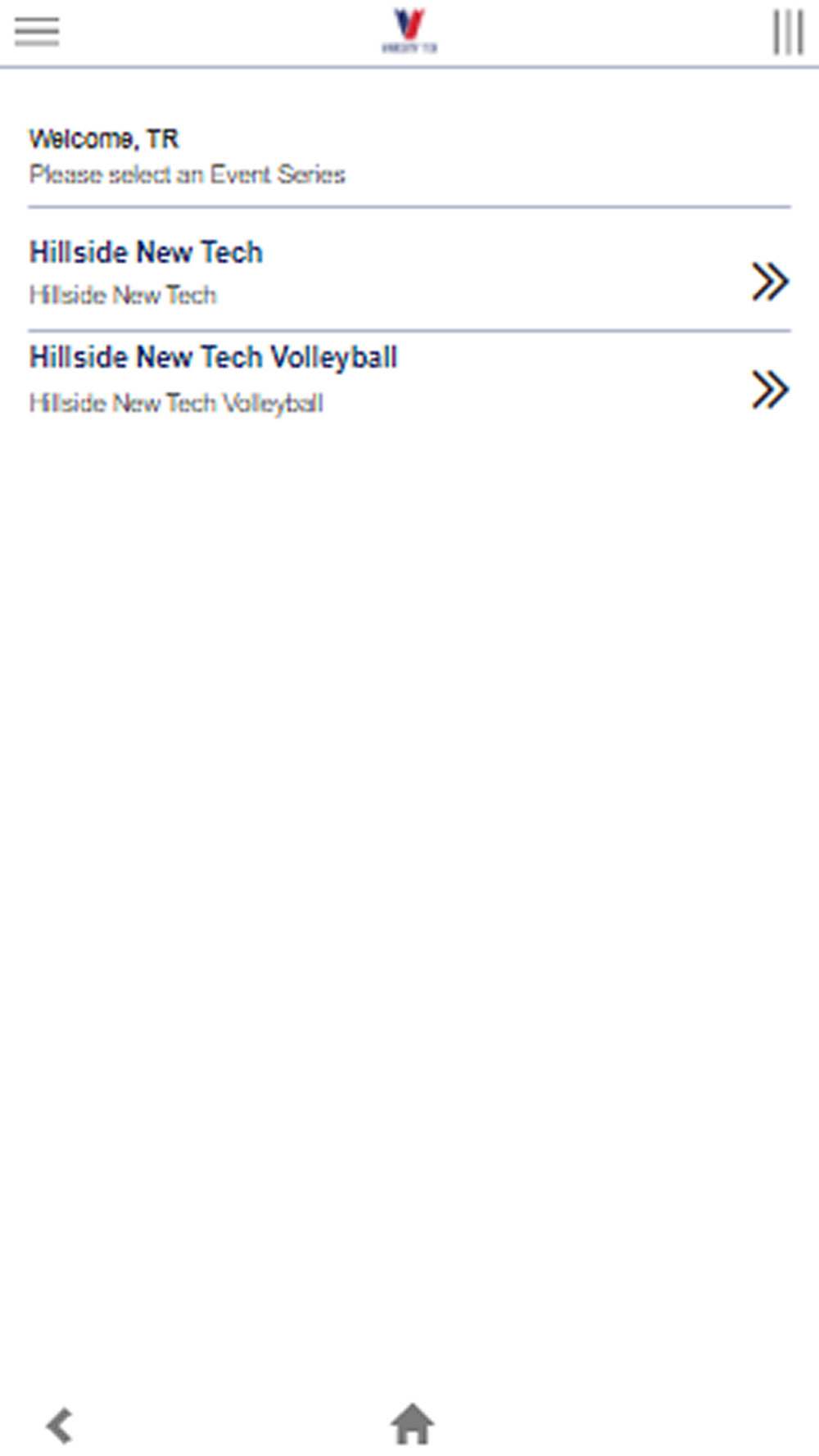
Task: Open the hamburger menu icon
Action: point(37,32)
